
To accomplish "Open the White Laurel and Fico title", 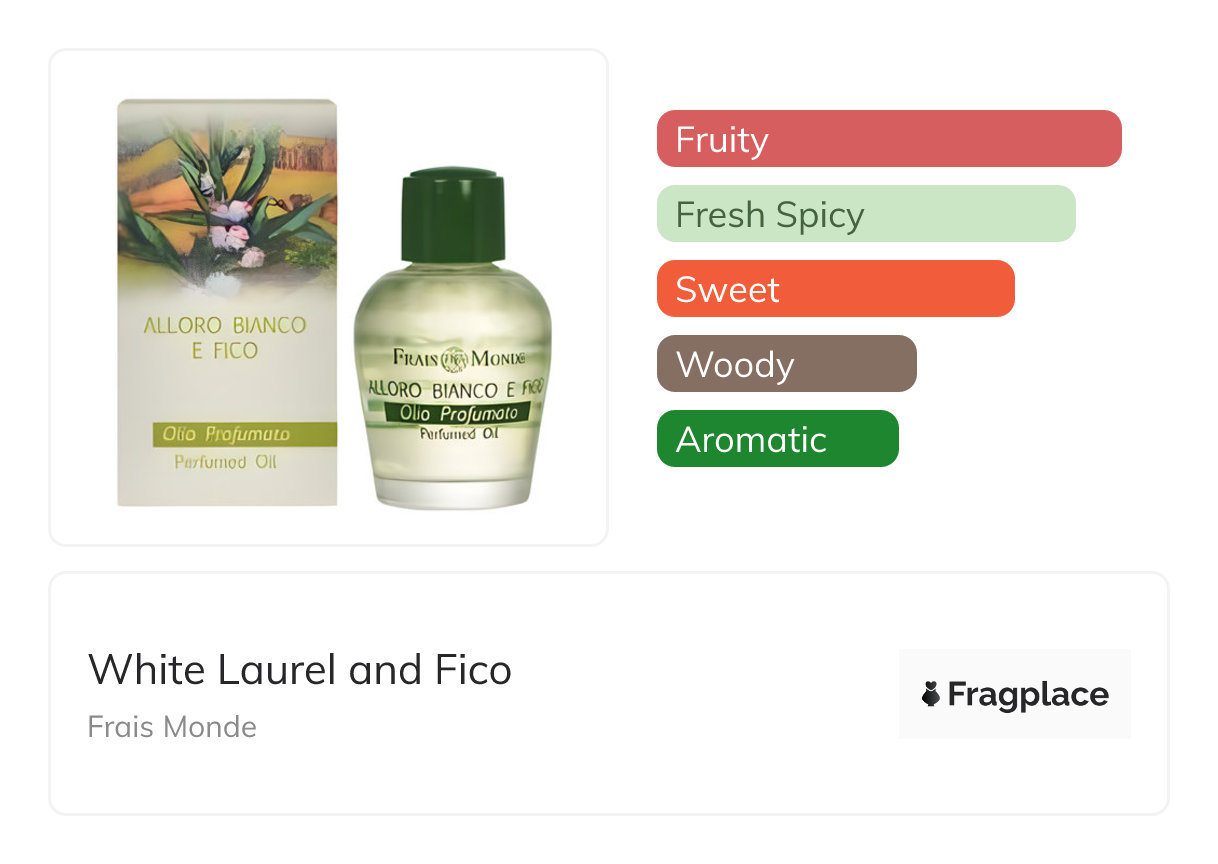I will (x=300, y=669).
